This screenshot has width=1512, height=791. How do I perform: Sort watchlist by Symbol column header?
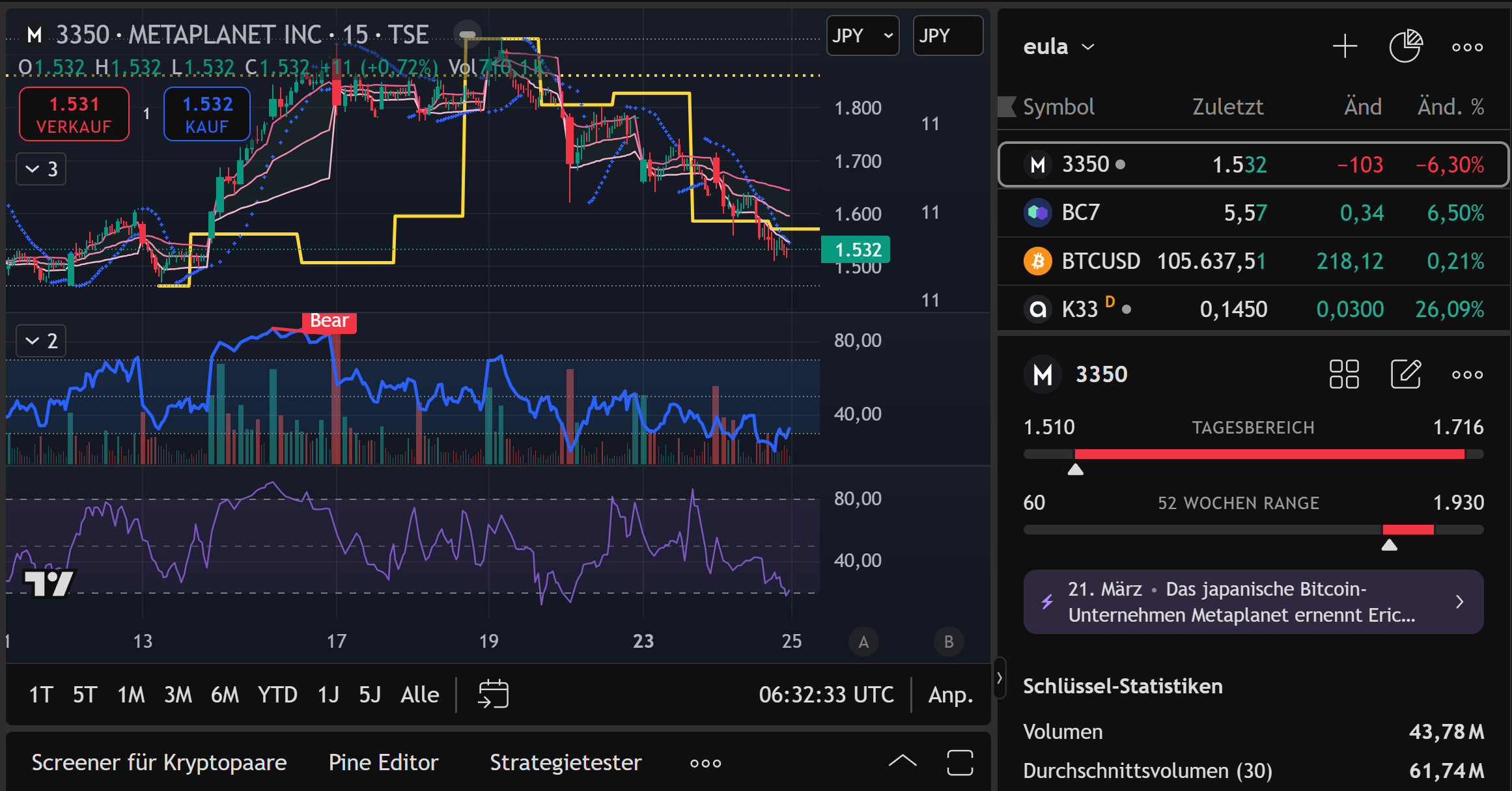click(x=1059, y=107)
